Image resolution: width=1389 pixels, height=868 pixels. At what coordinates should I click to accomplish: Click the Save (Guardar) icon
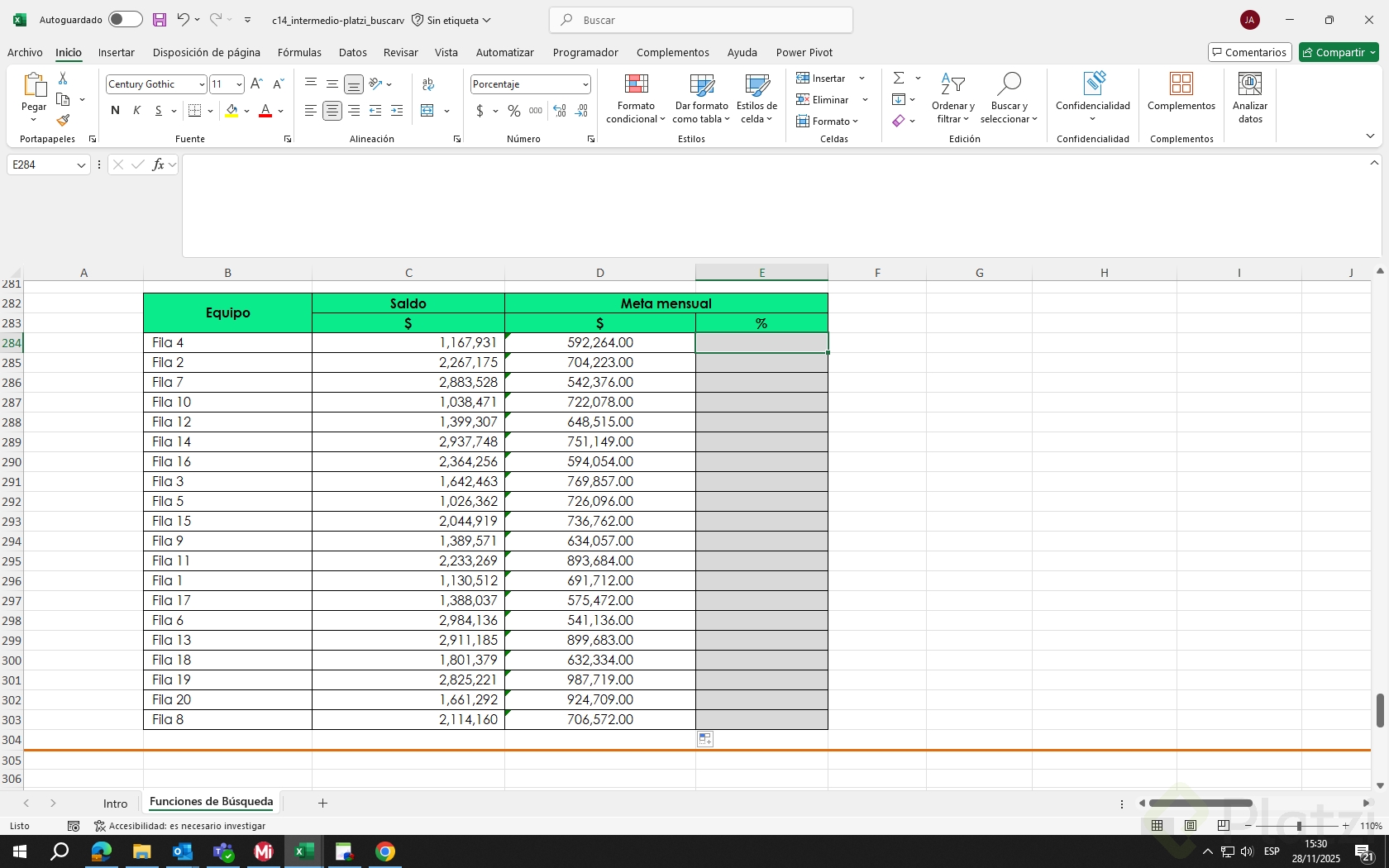point(160,20)
